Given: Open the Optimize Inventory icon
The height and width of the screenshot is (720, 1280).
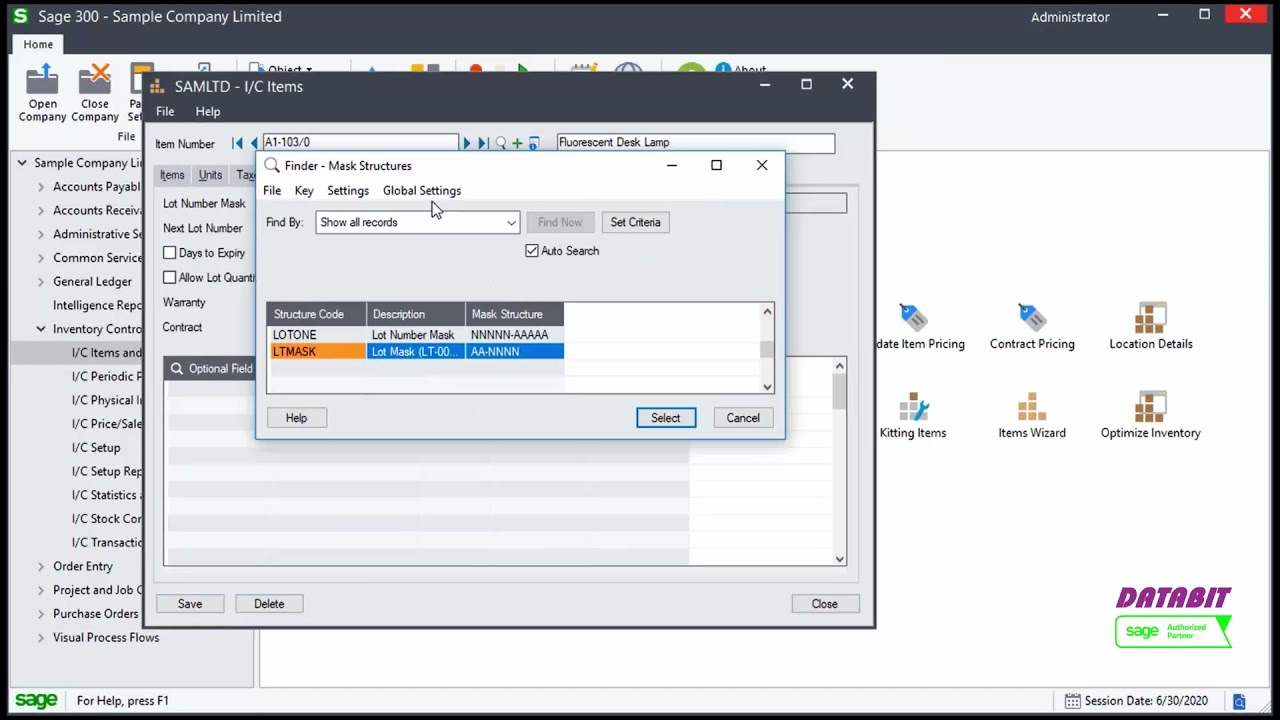Looking at the screenshot, I should tap(1151, 407).
